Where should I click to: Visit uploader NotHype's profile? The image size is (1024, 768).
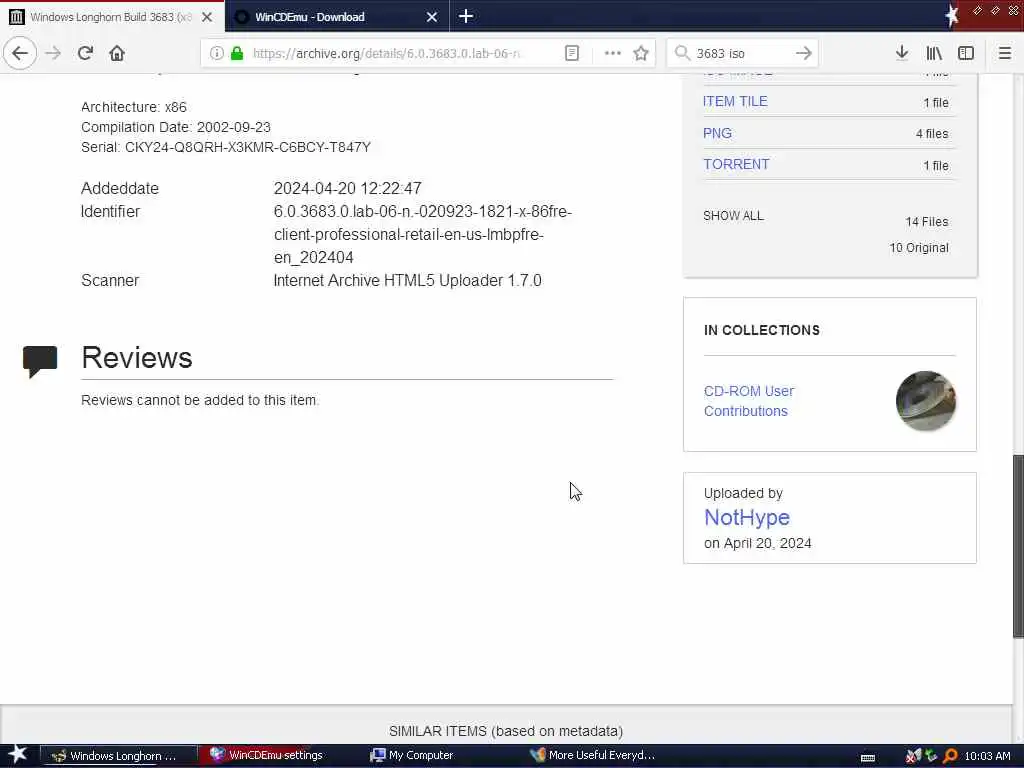[746, 517]
